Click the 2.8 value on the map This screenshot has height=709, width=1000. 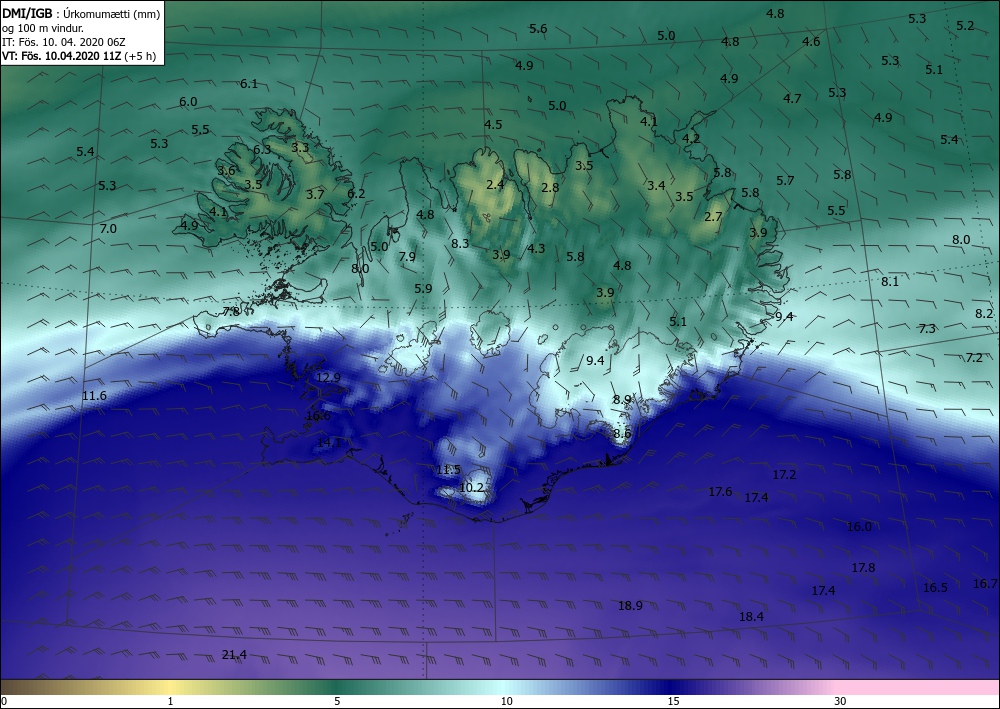550,187
